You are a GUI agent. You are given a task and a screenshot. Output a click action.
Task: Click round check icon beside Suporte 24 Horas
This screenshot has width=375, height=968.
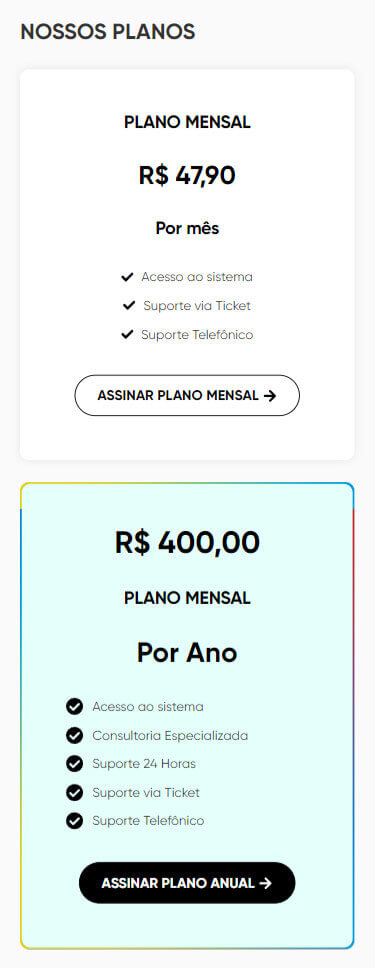(x=74, y=764)
